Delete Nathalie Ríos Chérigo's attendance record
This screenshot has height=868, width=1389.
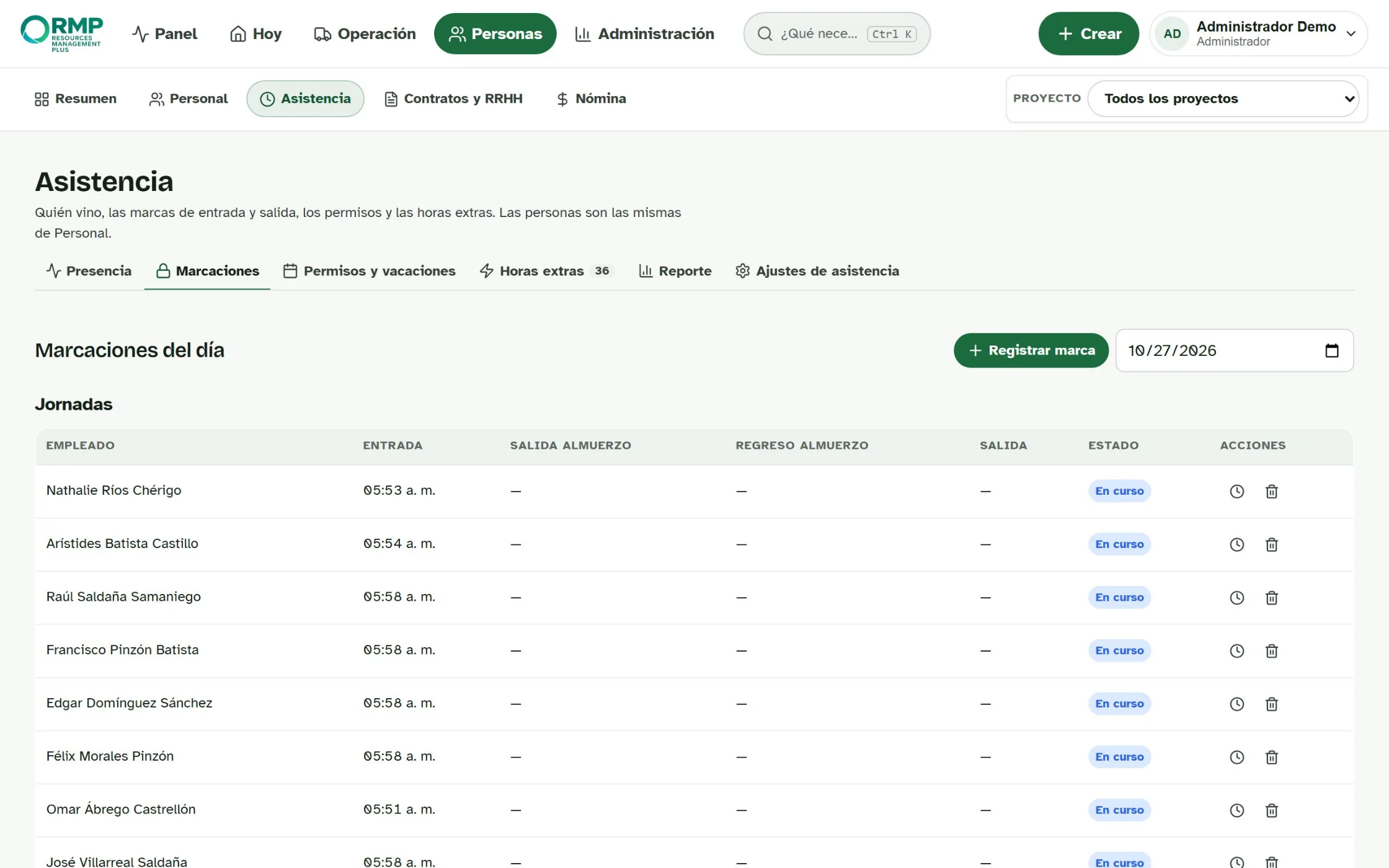click(1271, 491)
